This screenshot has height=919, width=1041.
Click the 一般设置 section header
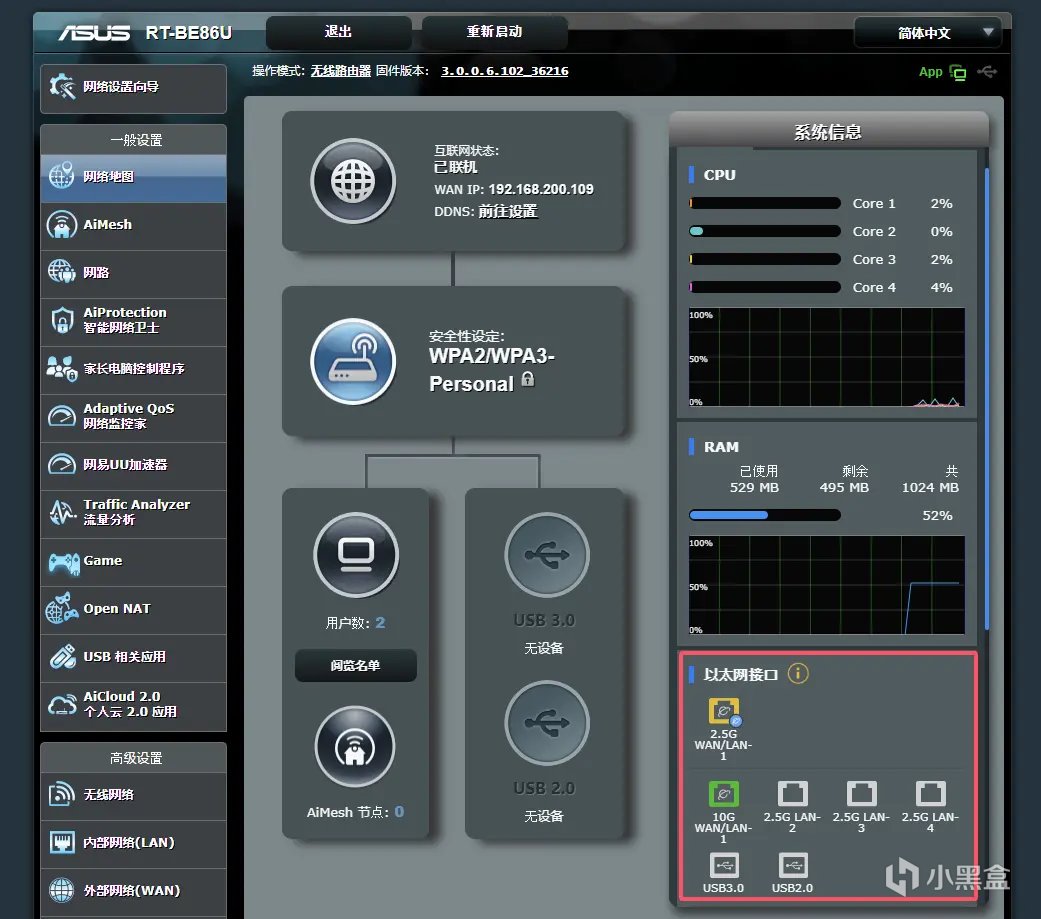133,140
